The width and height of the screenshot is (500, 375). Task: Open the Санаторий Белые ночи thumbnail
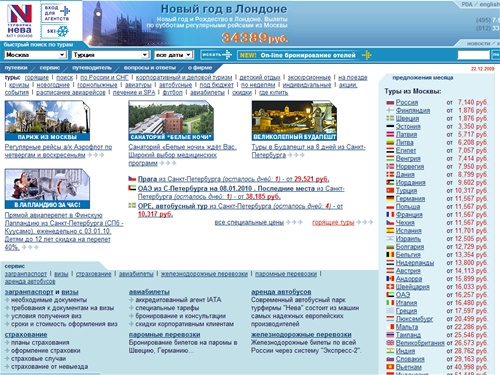pyautogui.click(x=171, y=120)
